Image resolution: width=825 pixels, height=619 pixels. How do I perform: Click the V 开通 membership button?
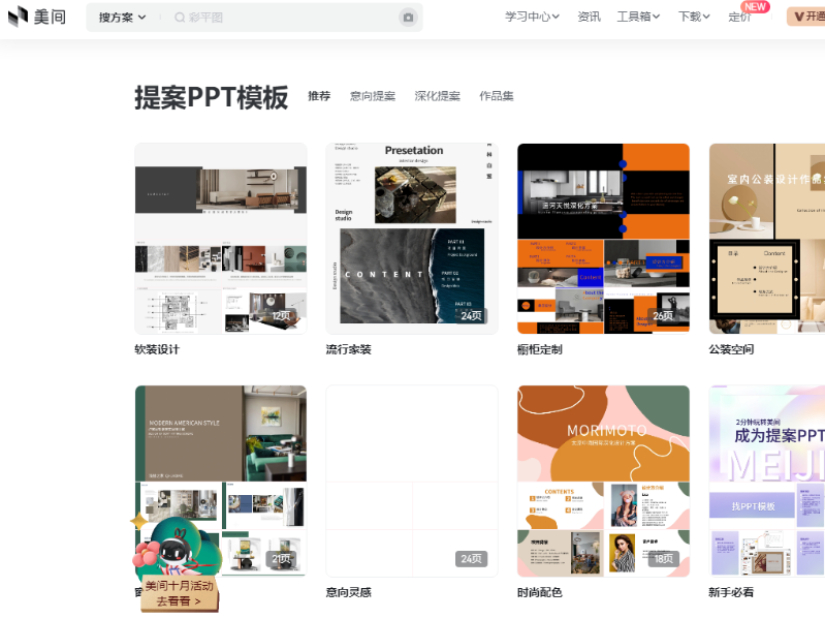806,17
